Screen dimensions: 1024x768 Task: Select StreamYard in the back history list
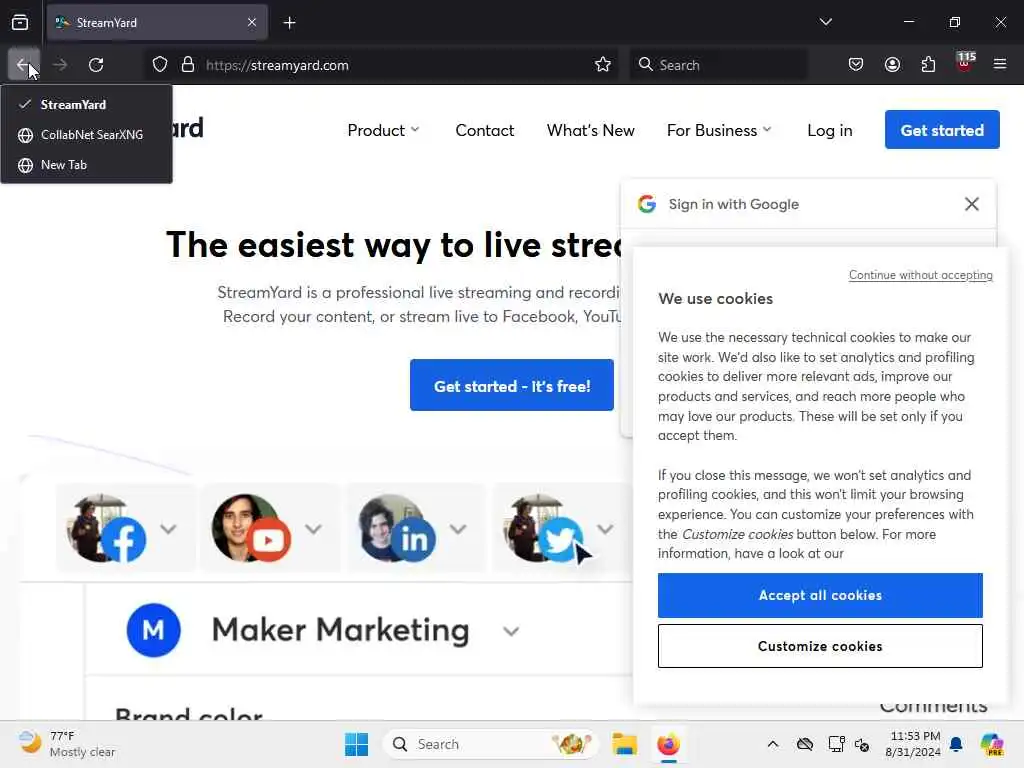point(87,104)
